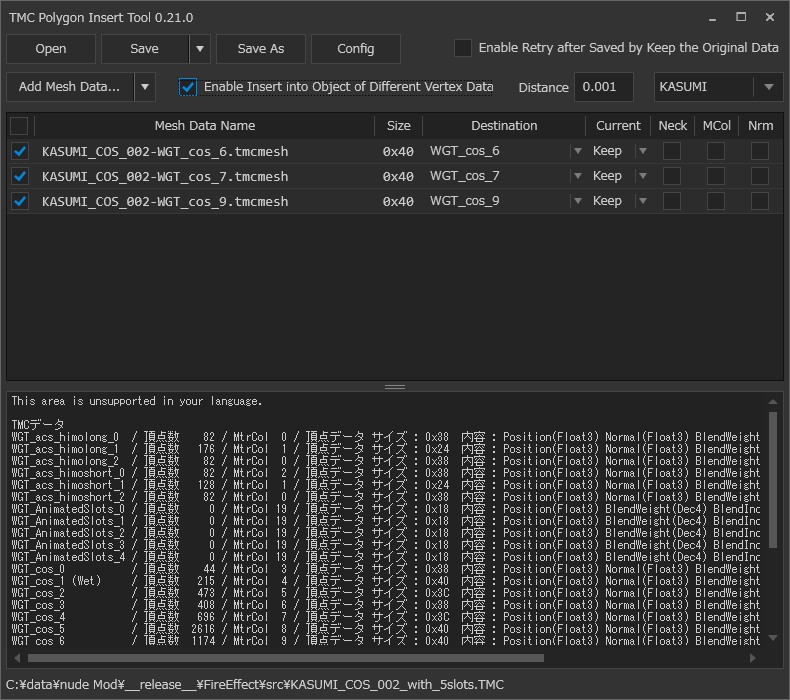Open Destination dropdown for WGT_cos_6
This screenshot has width=790, height=700.
pos(578,151)
